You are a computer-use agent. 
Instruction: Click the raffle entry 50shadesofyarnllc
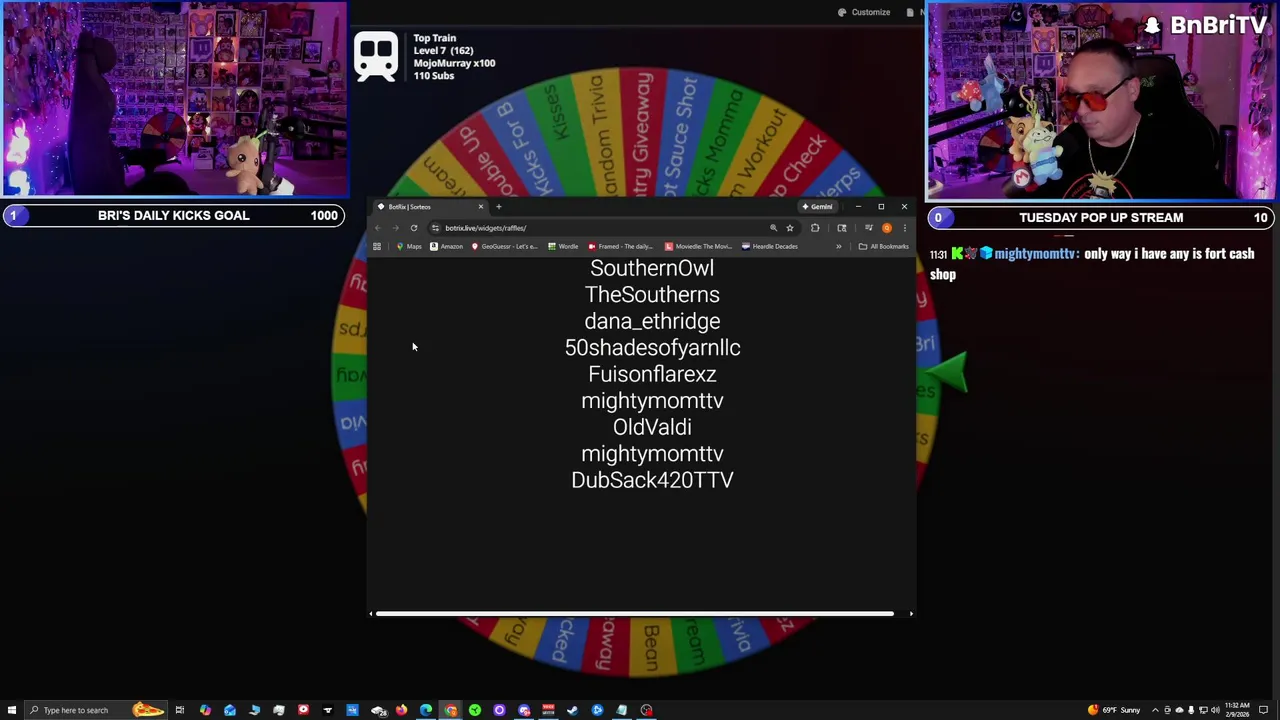(x=652, y=347)
